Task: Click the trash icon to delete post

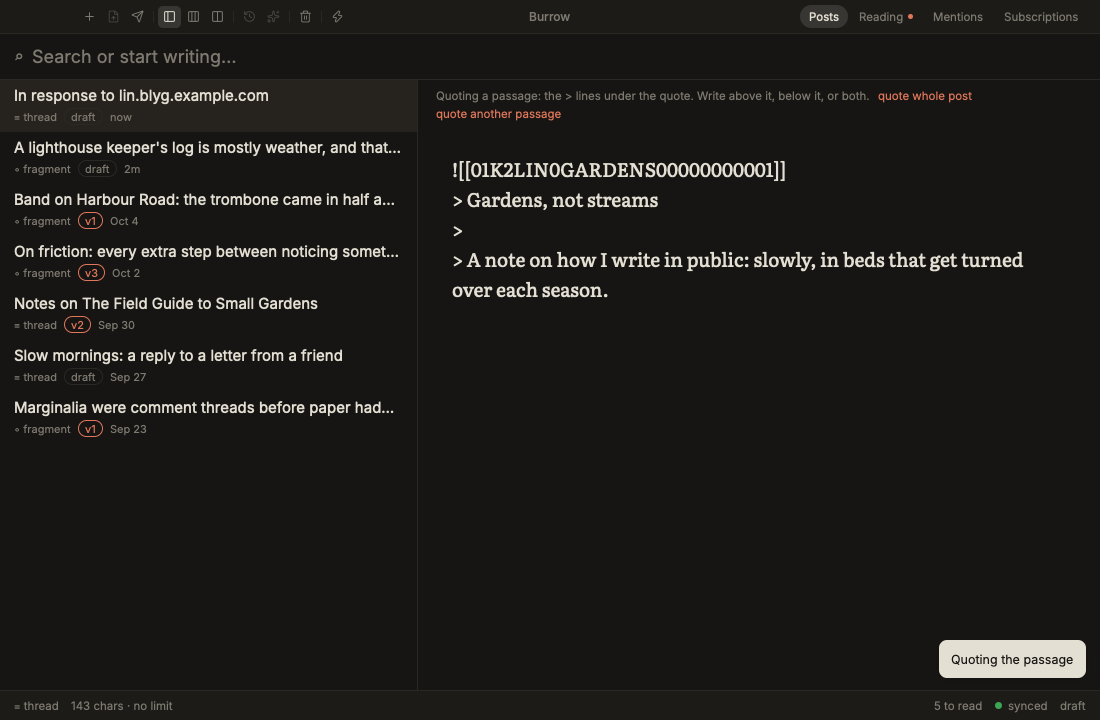Action: [305, 17]
